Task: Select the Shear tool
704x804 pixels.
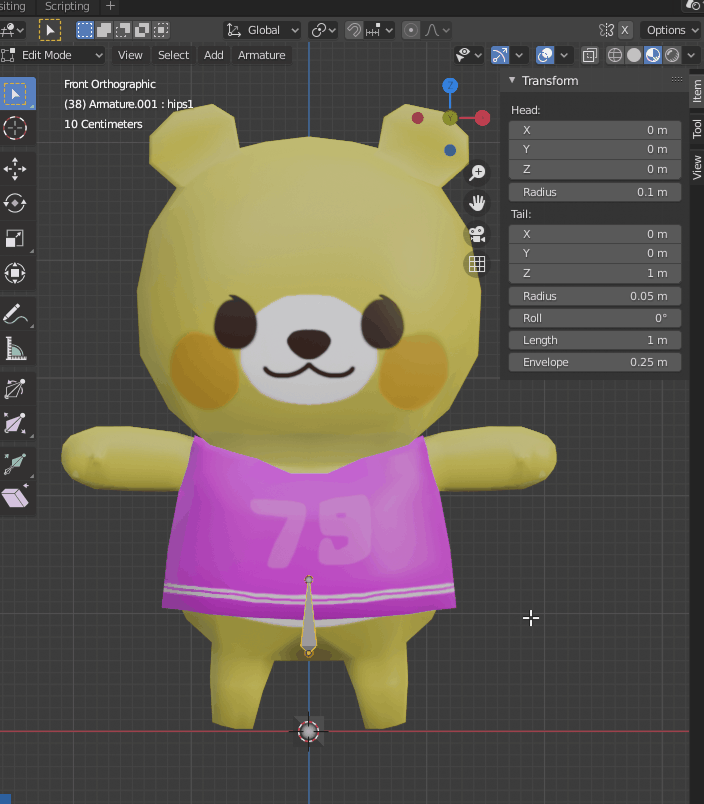Action: click(x=15, y=498)
